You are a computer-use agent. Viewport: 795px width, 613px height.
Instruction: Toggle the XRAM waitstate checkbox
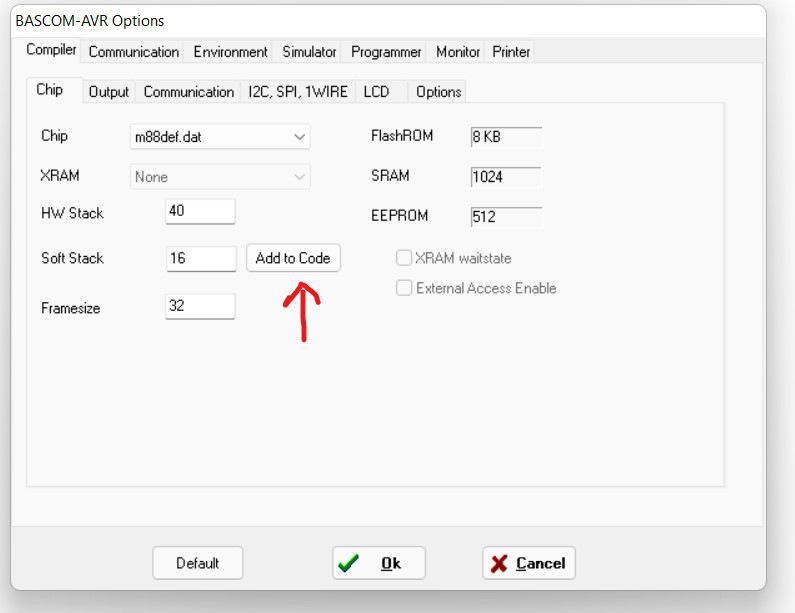click(x=404, y=258)
